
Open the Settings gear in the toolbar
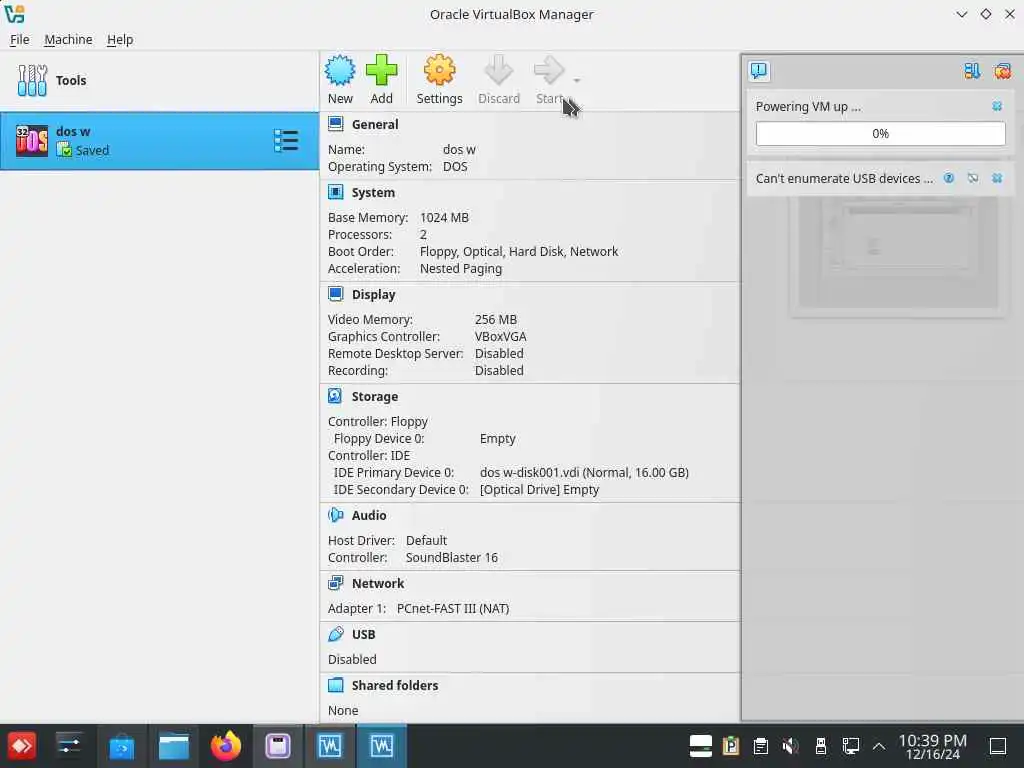point(439,80)
